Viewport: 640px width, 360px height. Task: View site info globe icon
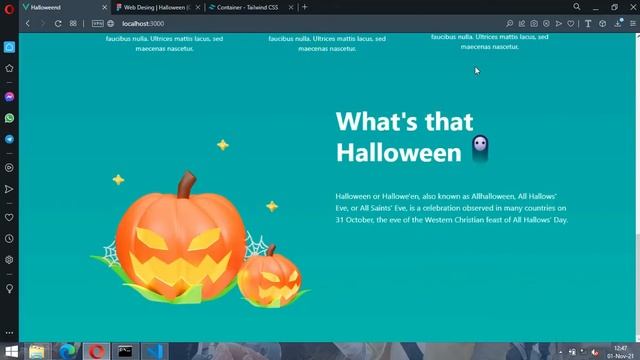(111, 24)
